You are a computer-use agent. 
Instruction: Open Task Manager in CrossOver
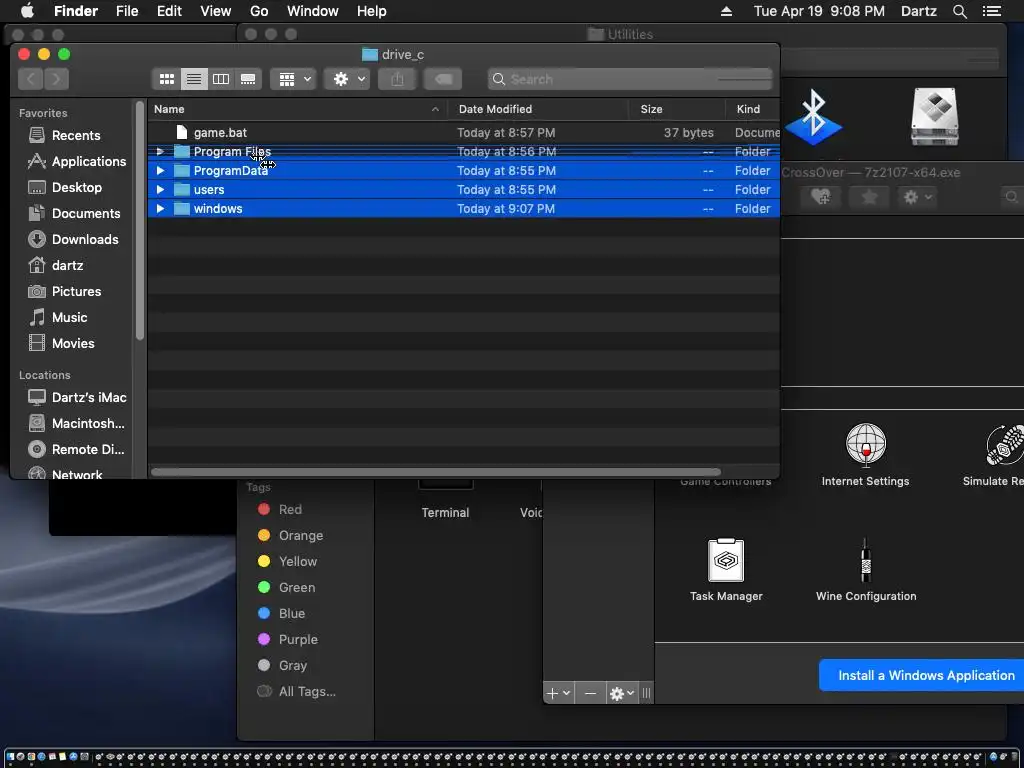[x=726, y=569]
